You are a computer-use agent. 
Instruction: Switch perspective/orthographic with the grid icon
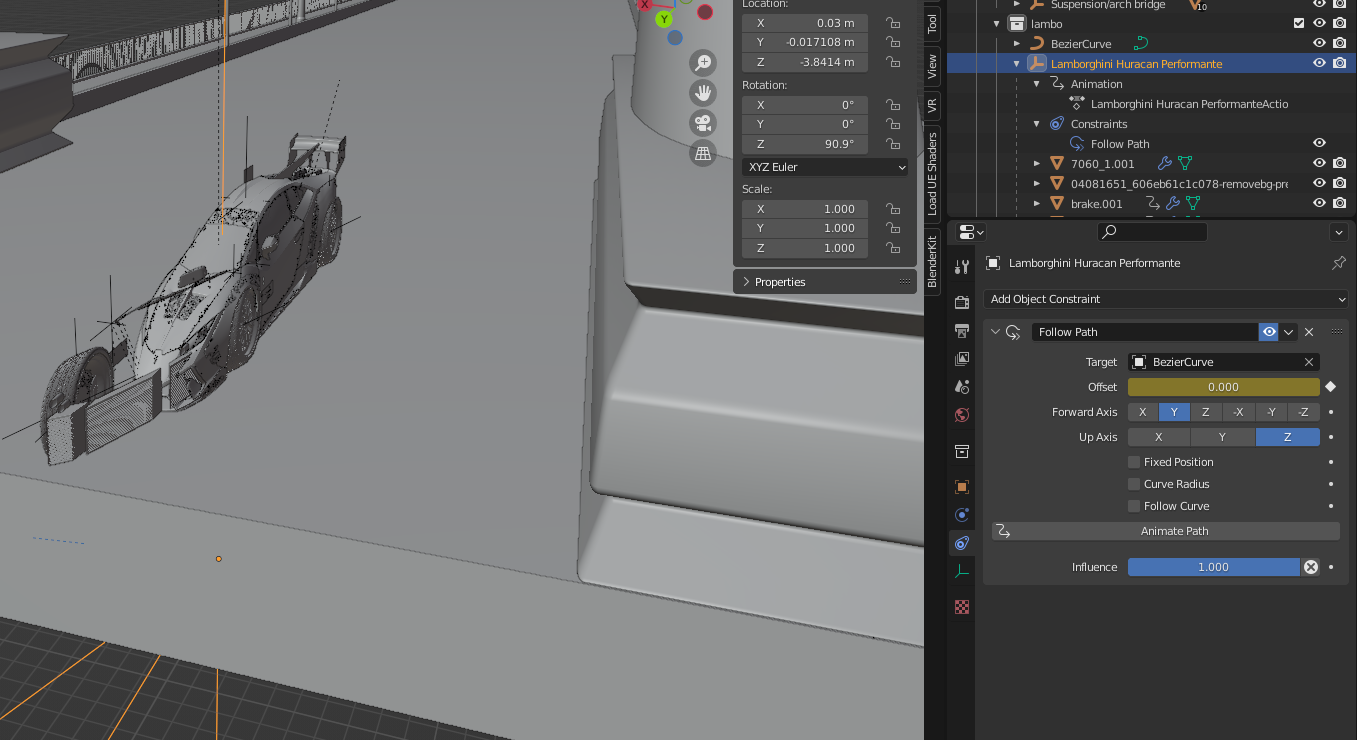coord(703,153)
